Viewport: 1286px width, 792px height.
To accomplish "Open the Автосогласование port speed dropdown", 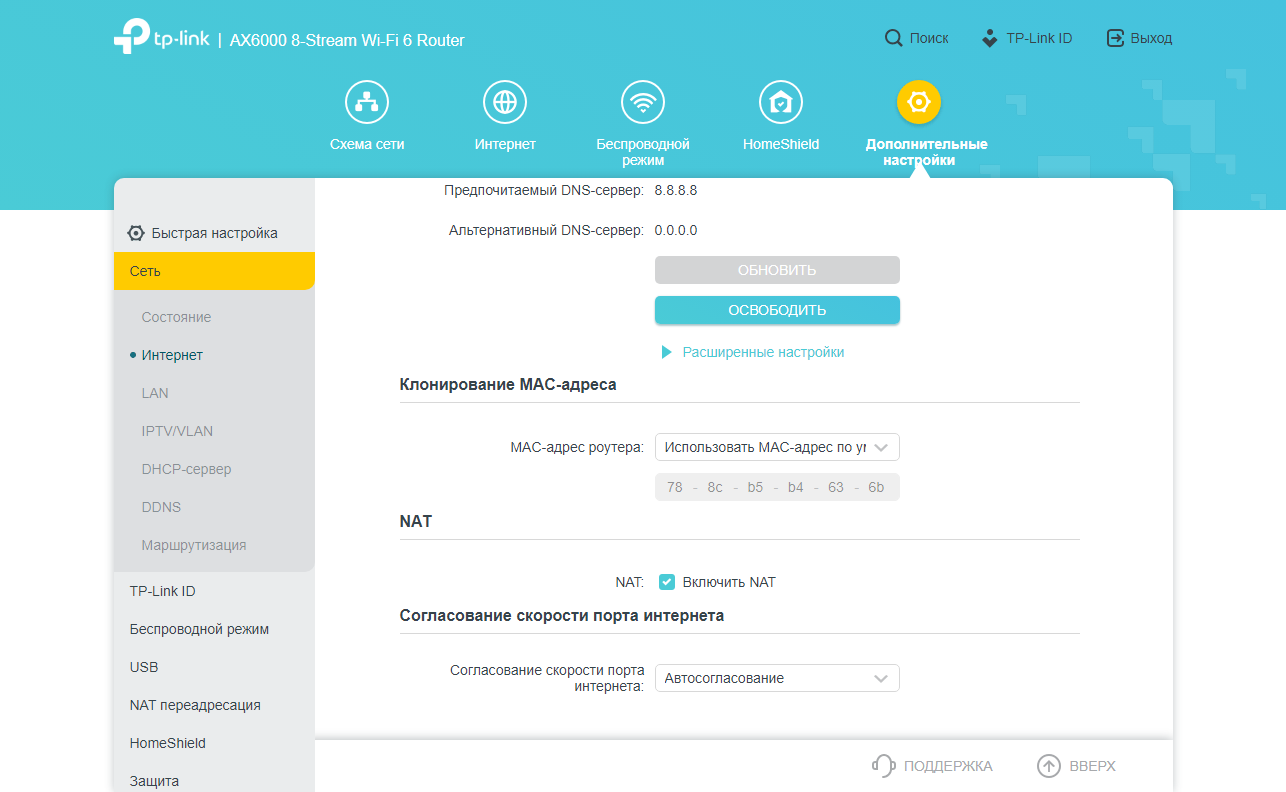I will [x=777, y=678].
